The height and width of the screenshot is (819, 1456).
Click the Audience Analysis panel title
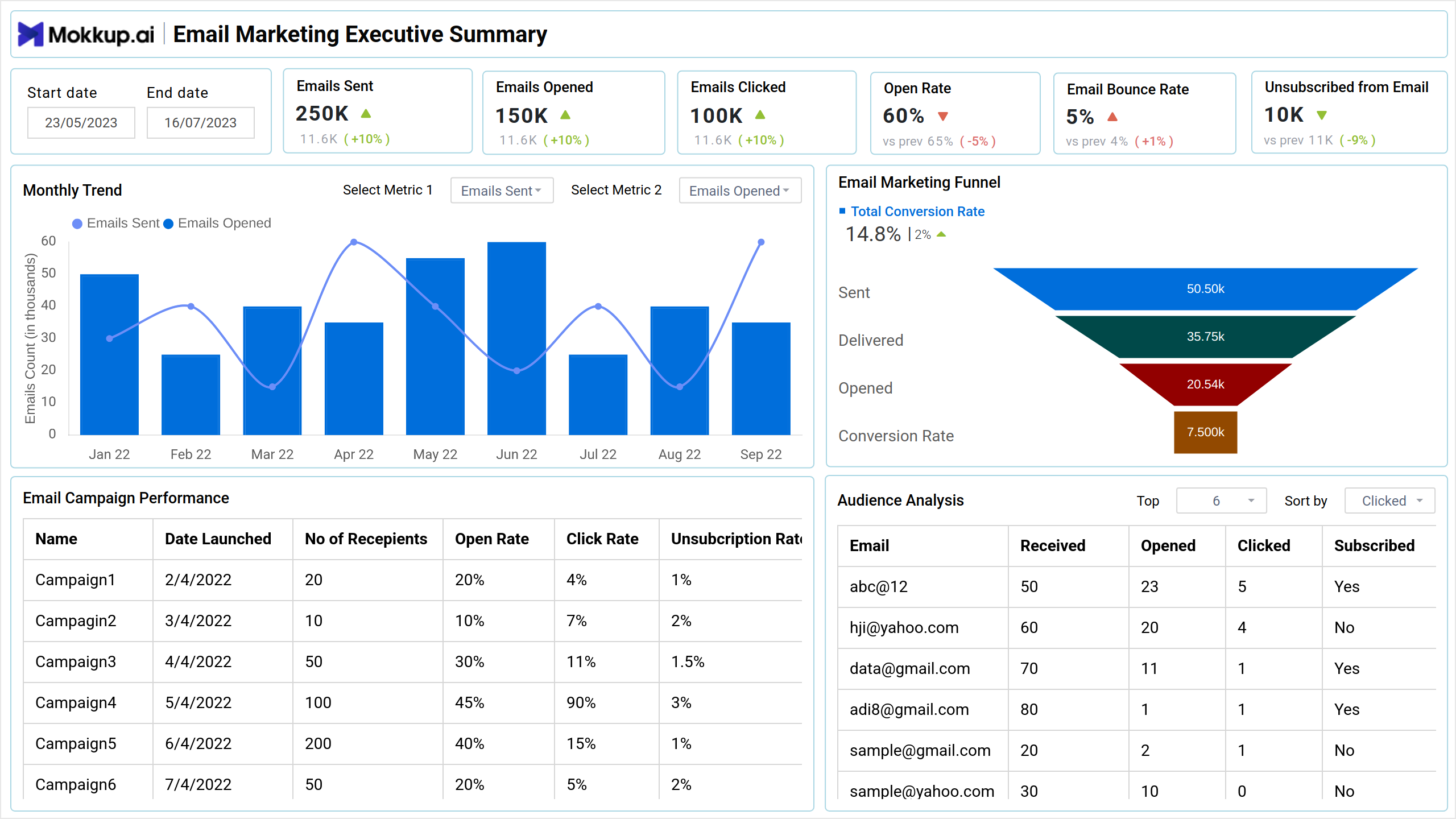point(900,500)
